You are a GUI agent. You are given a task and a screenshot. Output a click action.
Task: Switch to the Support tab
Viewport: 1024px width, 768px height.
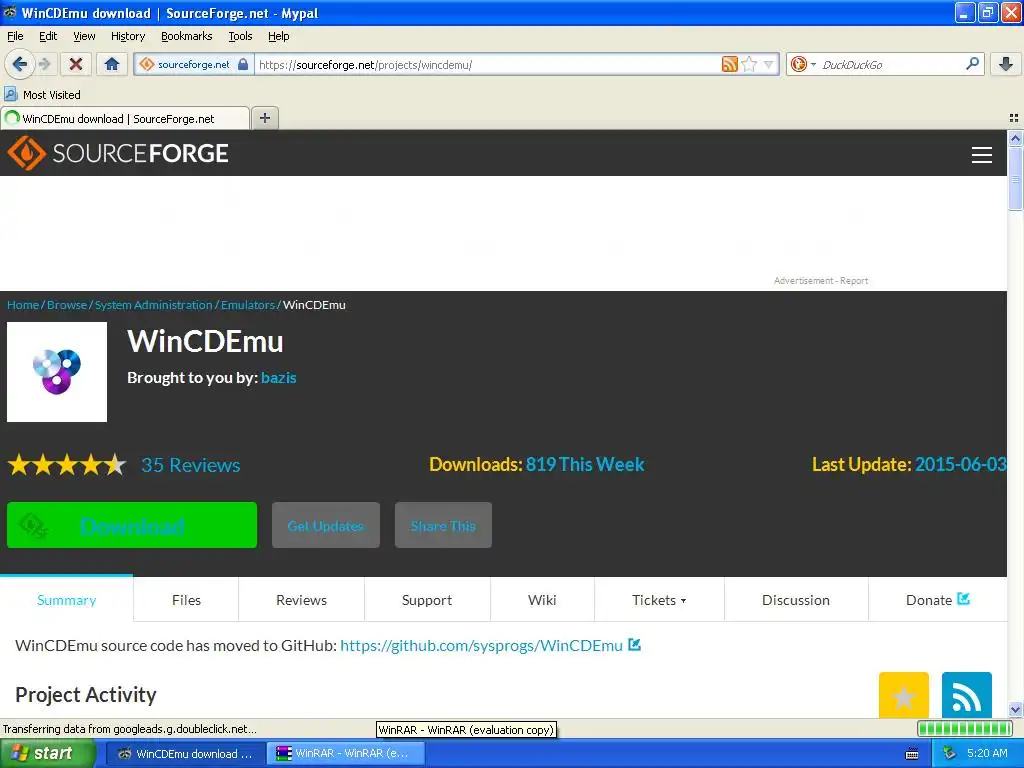click(x=427, y=600)
